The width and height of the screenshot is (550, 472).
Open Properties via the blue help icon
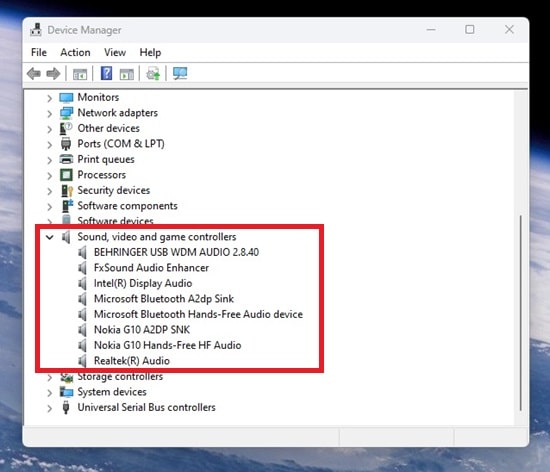click(x=106, y=73)
